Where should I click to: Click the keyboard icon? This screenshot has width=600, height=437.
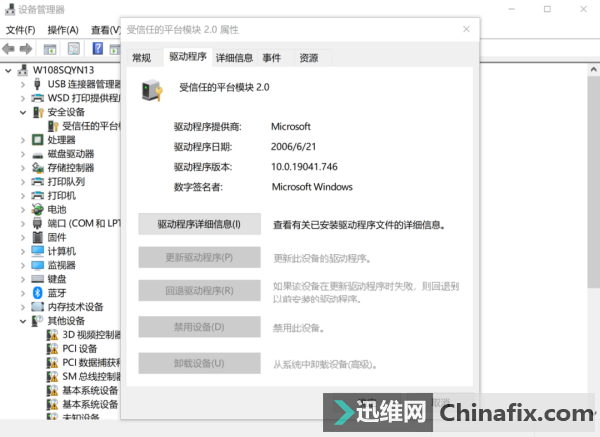coord(38,279)
